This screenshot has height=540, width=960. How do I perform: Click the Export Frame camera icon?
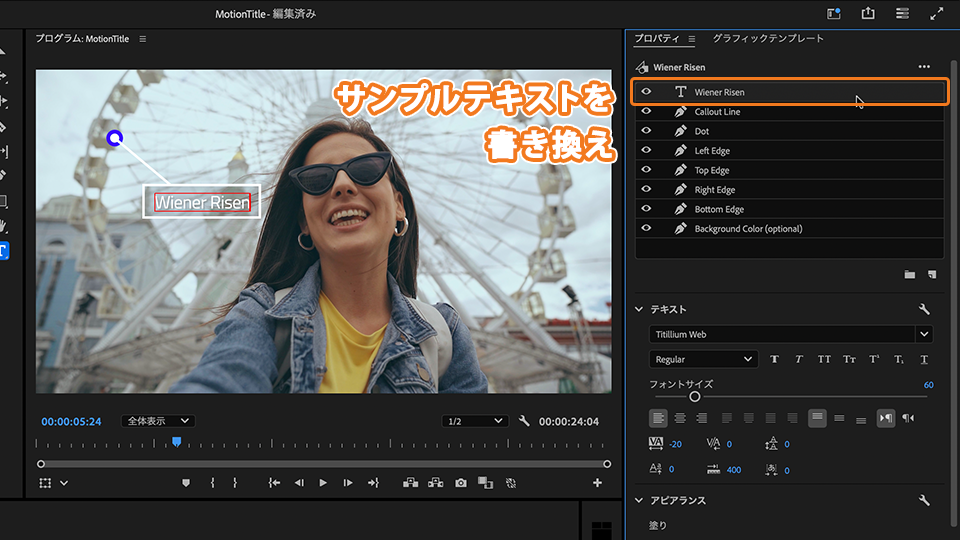[460, 483]
